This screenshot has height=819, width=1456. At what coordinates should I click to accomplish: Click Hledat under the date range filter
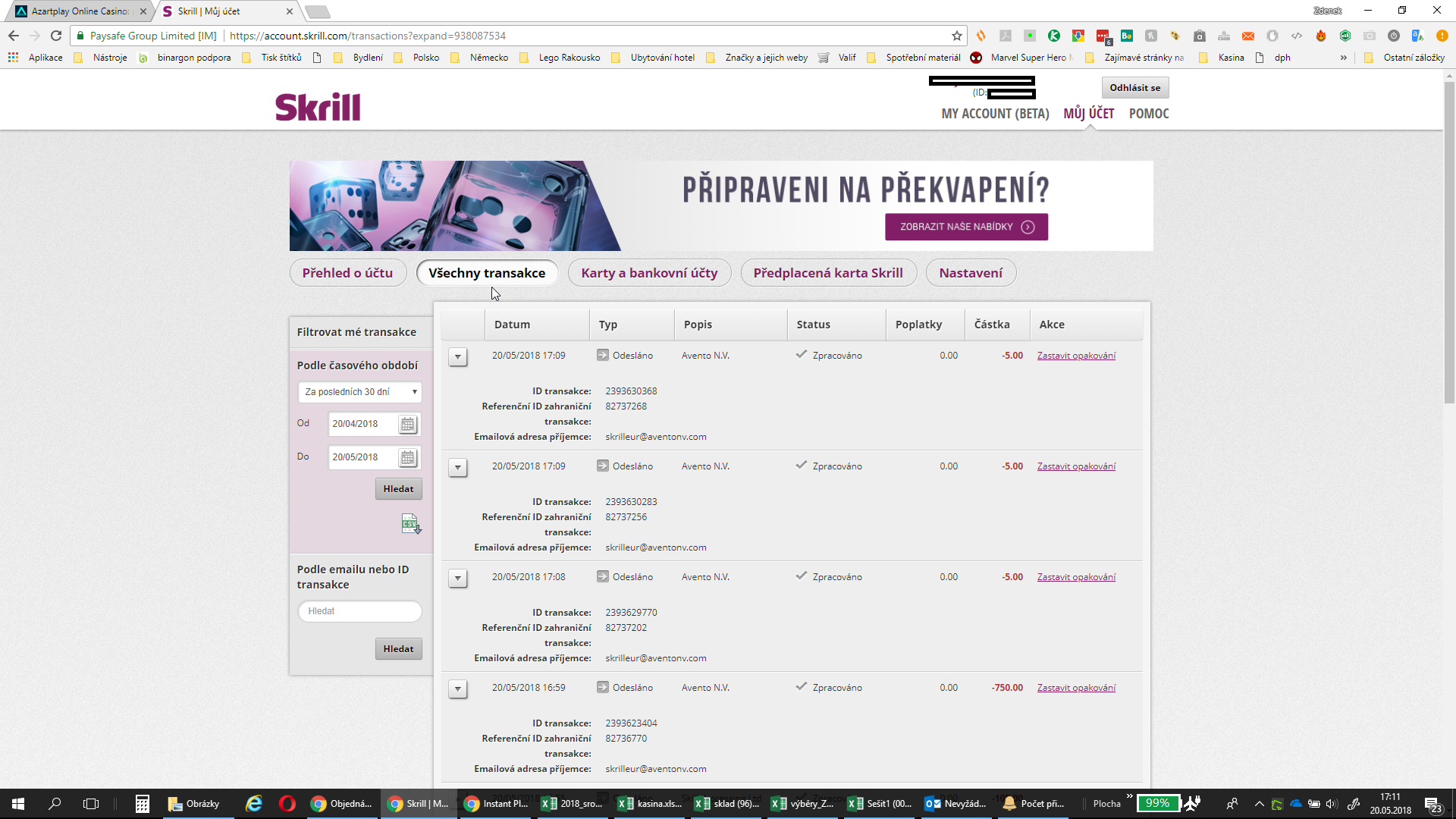point(398,489)
